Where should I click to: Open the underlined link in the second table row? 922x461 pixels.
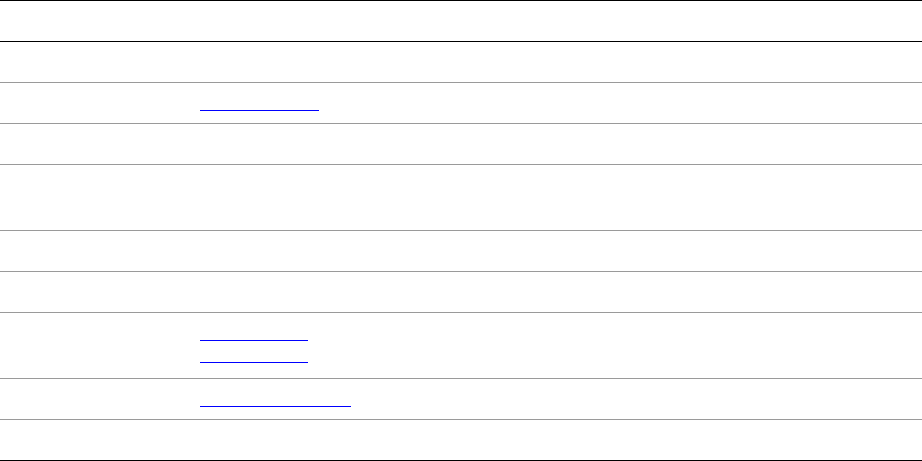point(259,104)
